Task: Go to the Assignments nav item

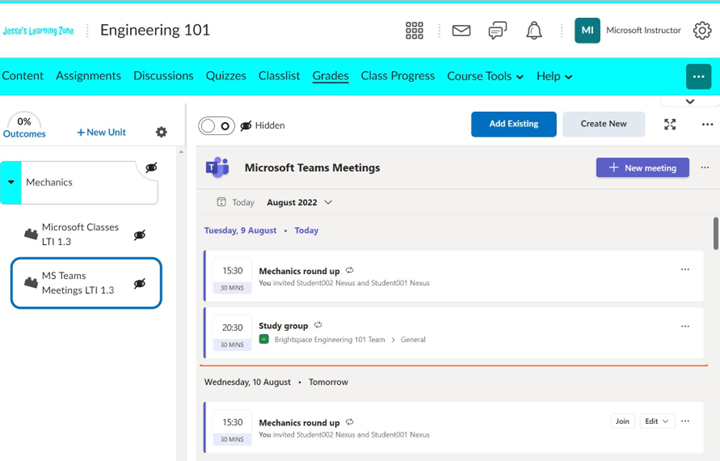Action: pos(88,76)
